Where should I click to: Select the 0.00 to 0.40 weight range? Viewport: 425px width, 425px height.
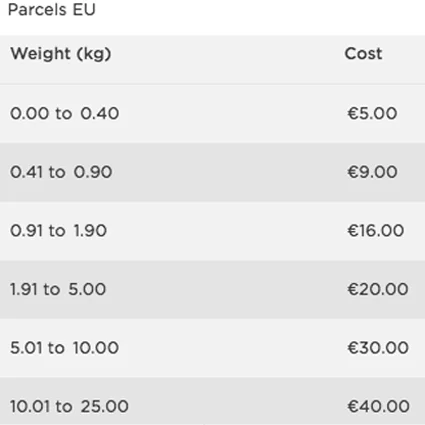point(65,113)
